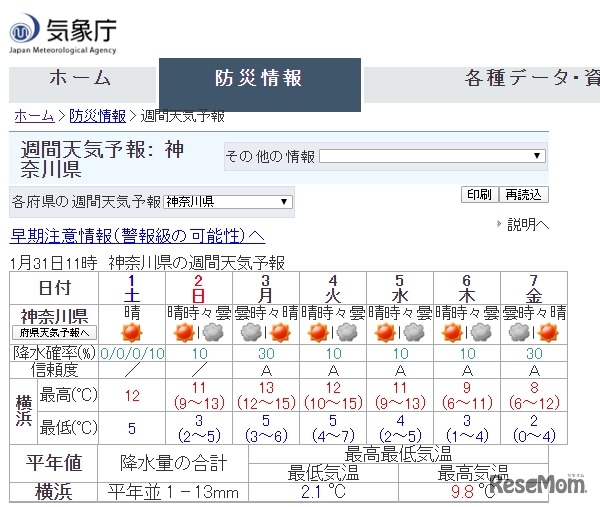The image size is (600, 507).
Task: Click the 週間天気予報 breadcrumb text
Action: 183,116
